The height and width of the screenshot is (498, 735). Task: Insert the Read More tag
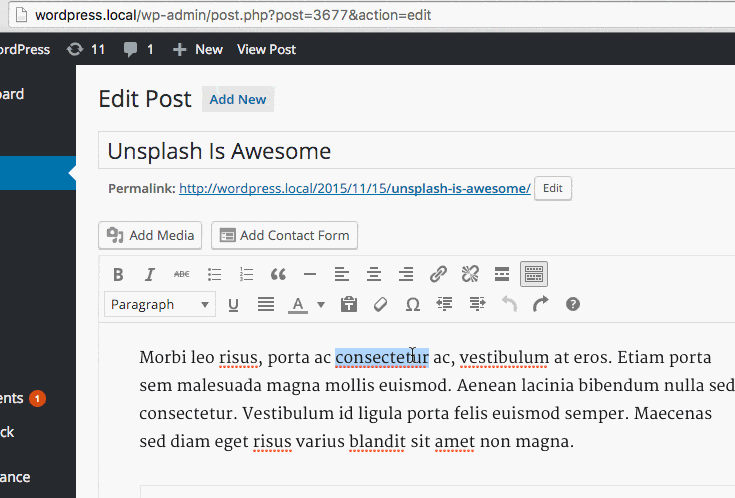502,274
